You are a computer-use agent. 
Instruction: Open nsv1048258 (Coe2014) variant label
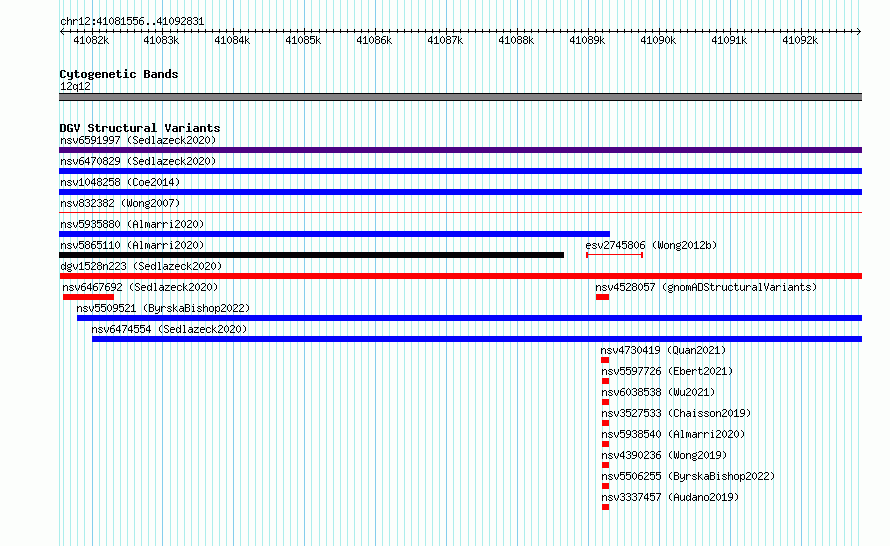pyautogui.click(x=120, y=182)
